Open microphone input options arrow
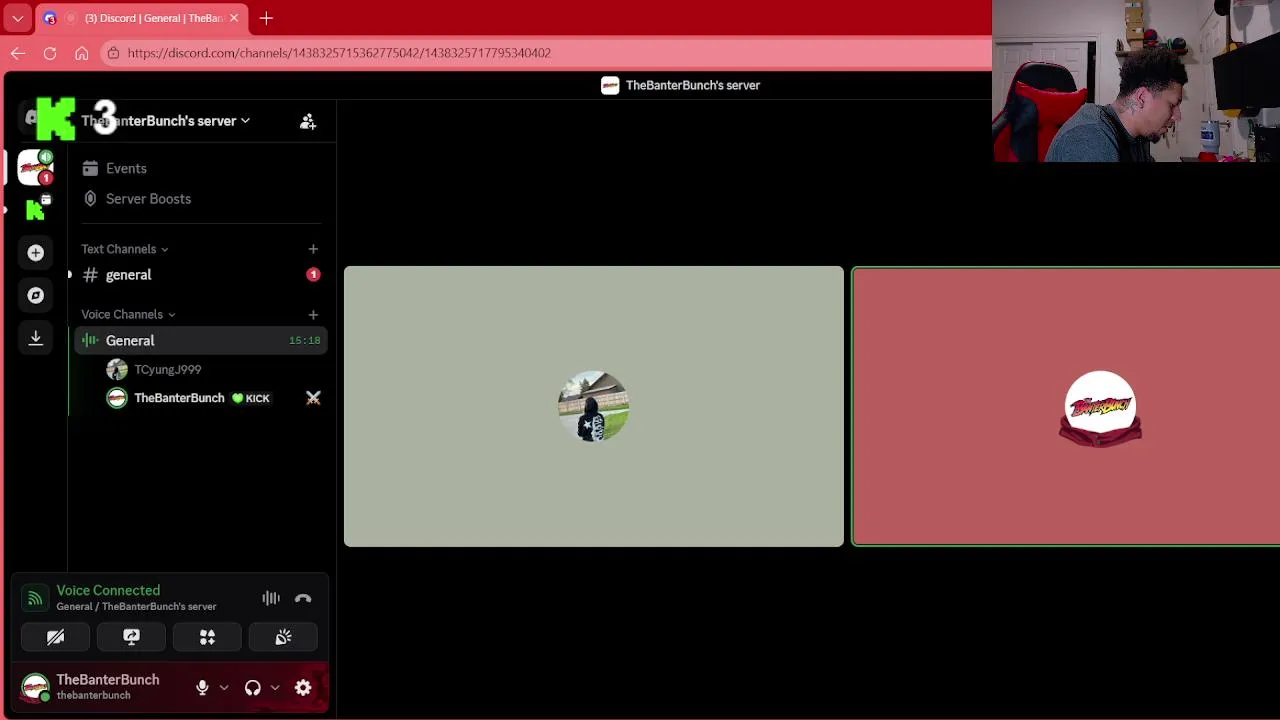 pos(224,688)
